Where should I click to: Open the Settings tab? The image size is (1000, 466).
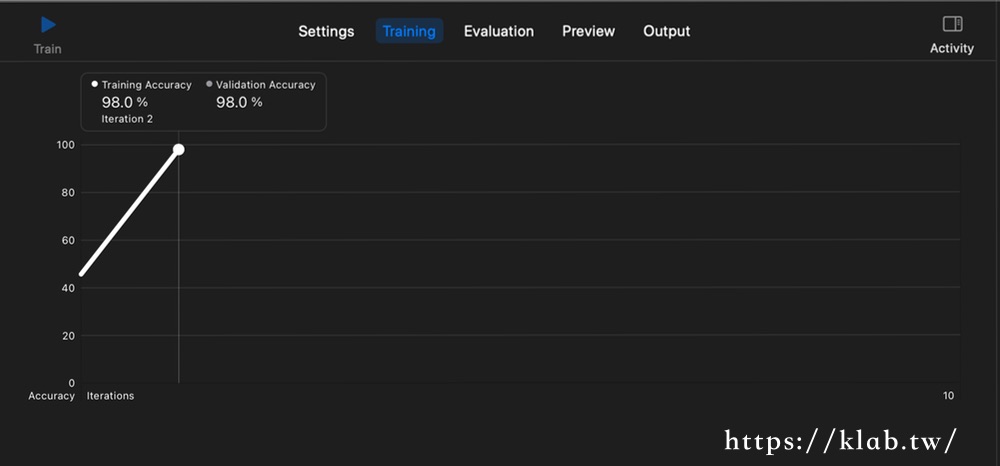tap(326, 31)
